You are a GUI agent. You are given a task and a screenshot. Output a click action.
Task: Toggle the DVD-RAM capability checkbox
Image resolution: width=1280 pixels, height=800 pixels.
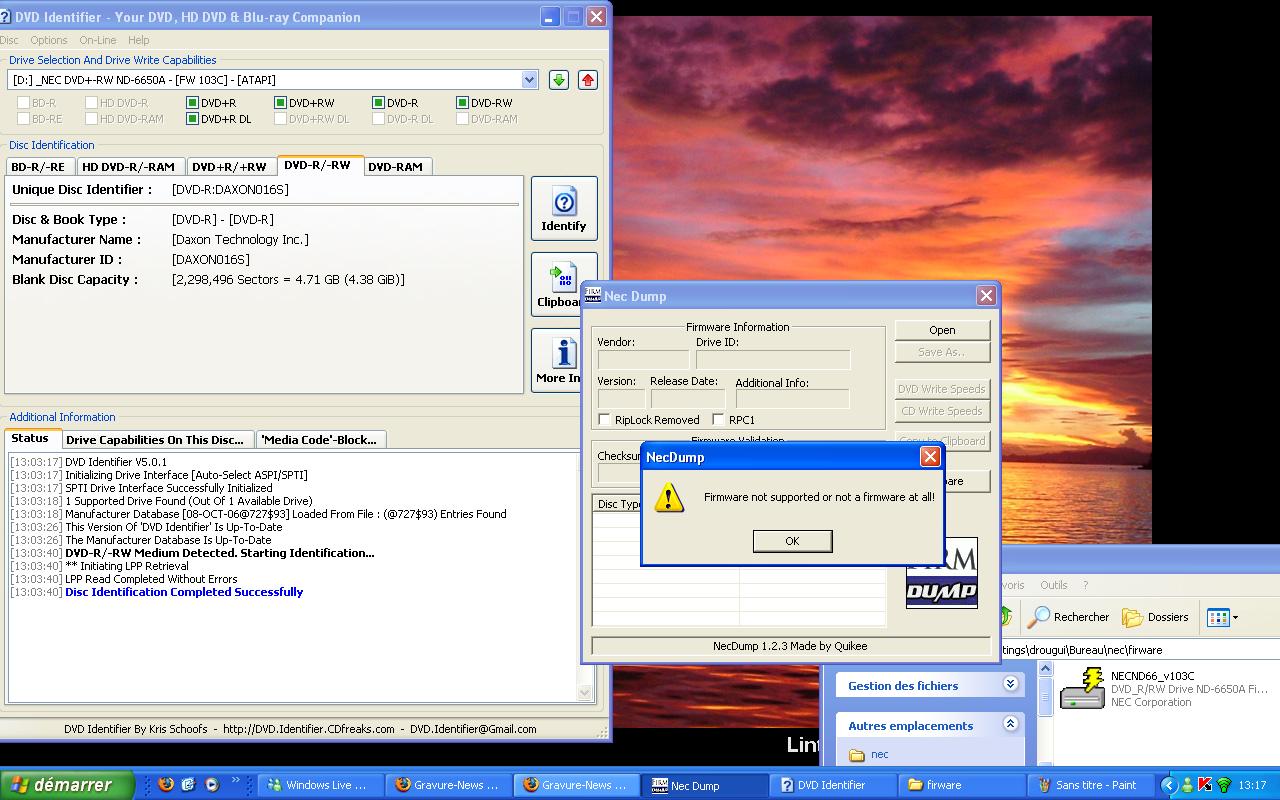tap(462, 119)
